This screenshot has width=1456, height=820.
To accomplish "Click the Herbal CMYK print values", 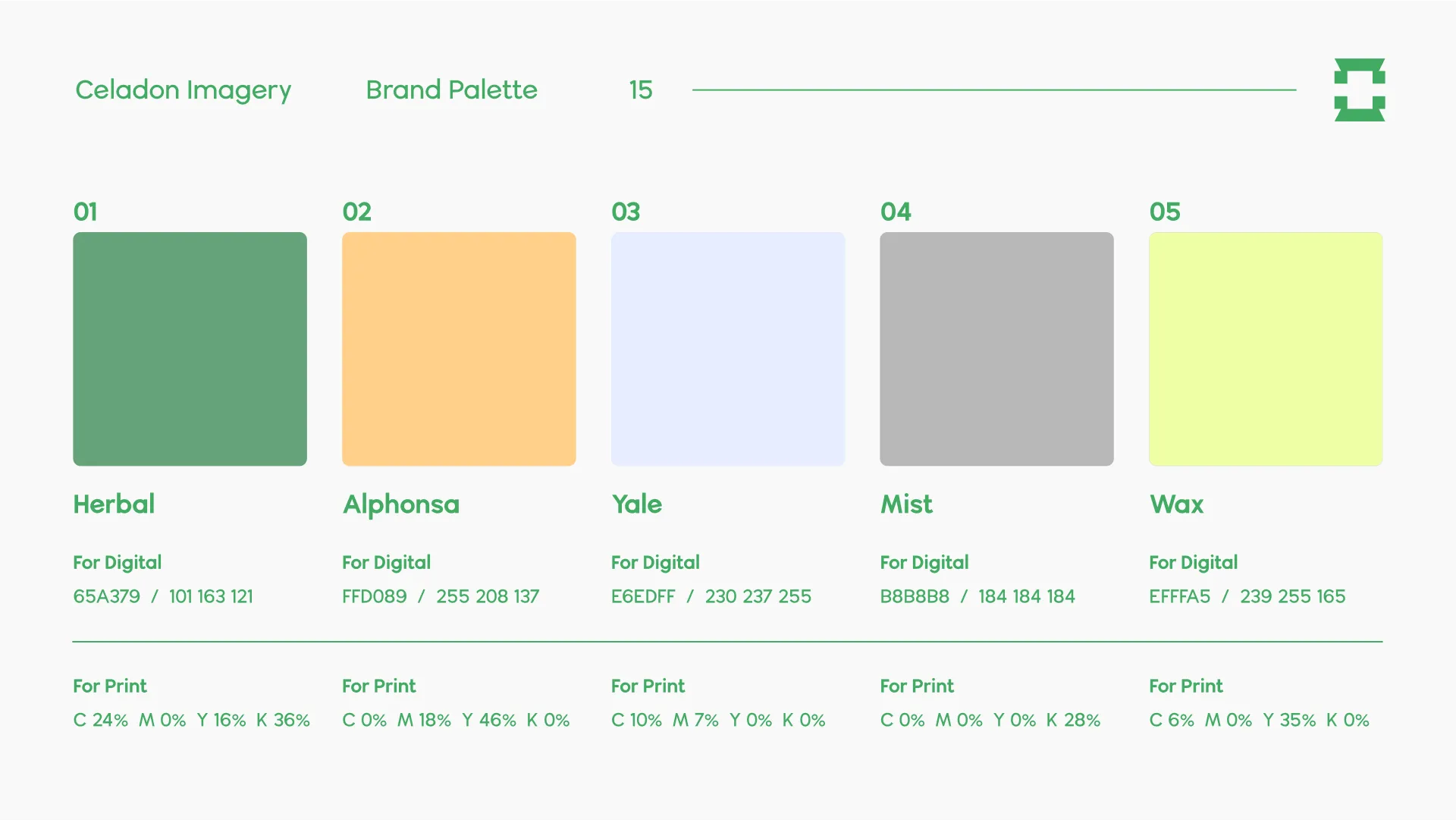I will (192, 720).
